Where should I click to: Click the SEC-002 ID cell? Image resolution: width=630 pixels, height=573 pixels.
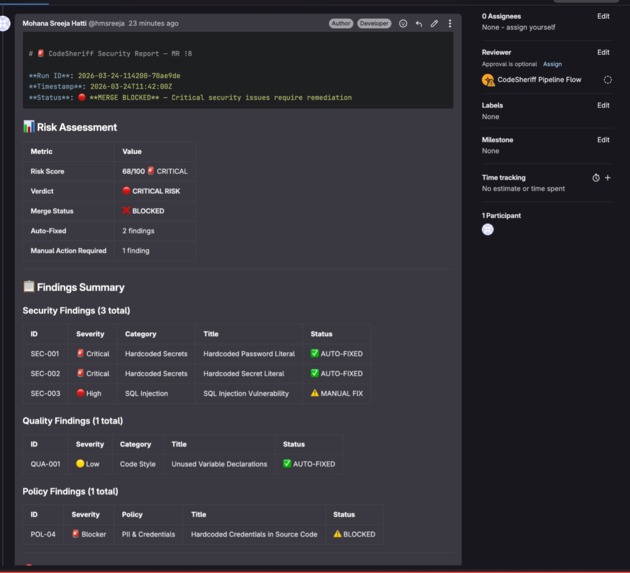pos(45,374)
